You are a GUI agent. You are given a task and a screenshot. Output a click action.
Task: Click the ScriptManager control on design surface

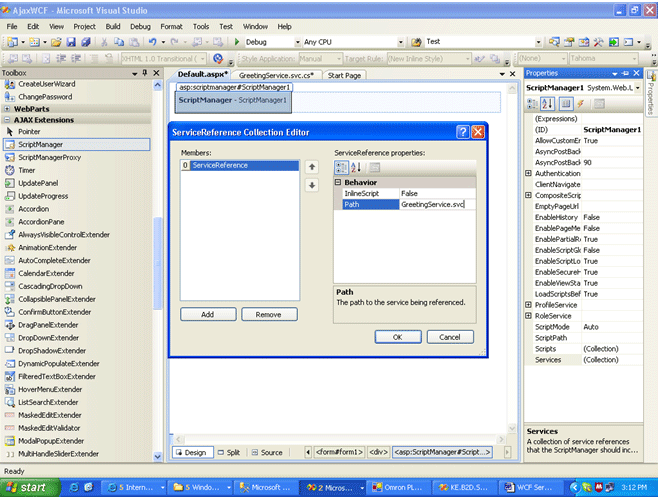(233, 100)
